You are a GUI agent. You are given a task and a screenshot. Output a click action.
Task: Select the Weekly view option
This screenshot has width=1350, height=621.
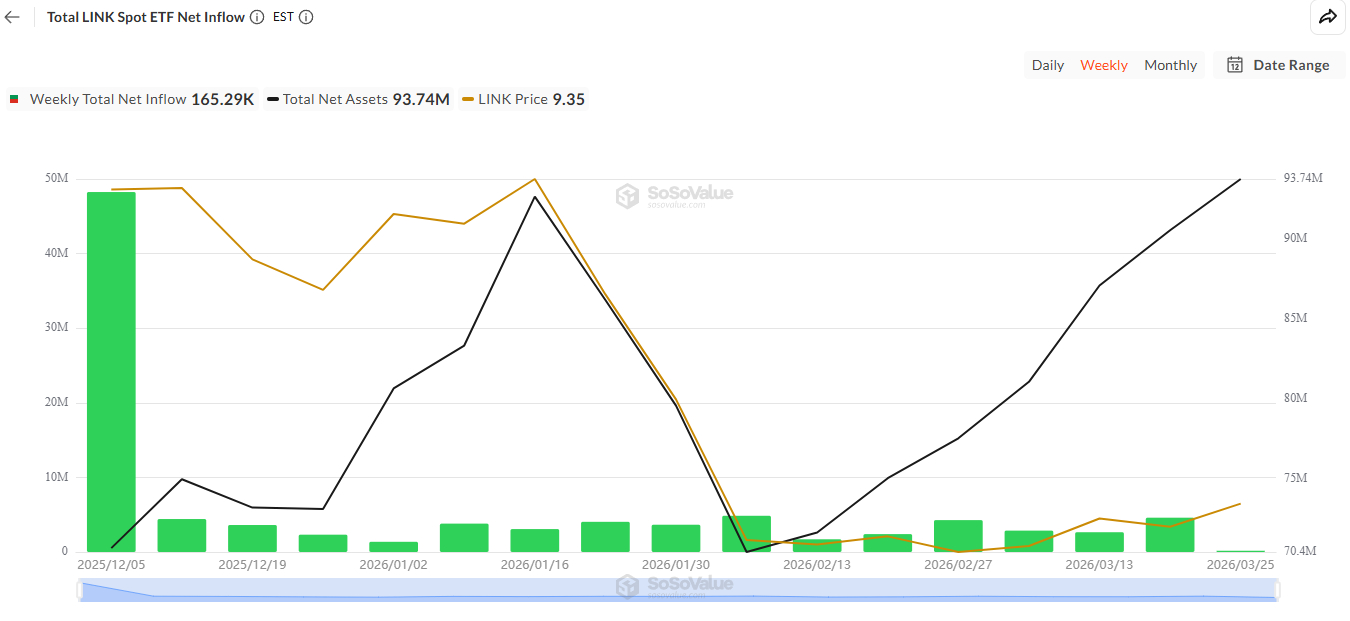coord(1103,64)
